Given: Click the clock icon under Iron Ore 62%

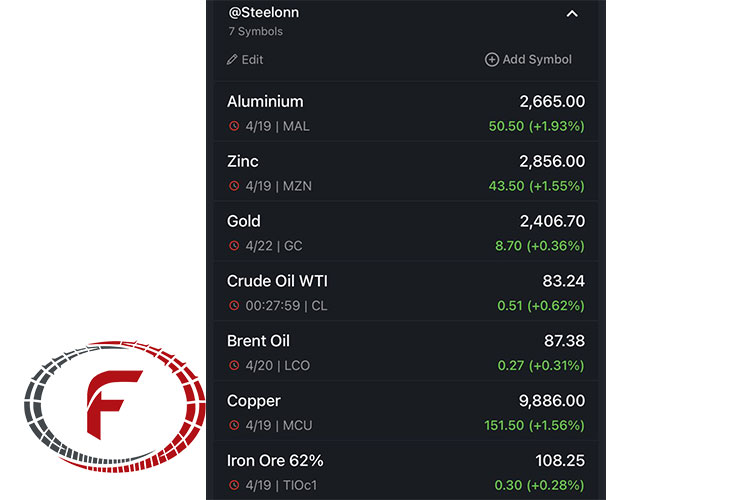Looking at the screenshot, I should click(234, 485).
